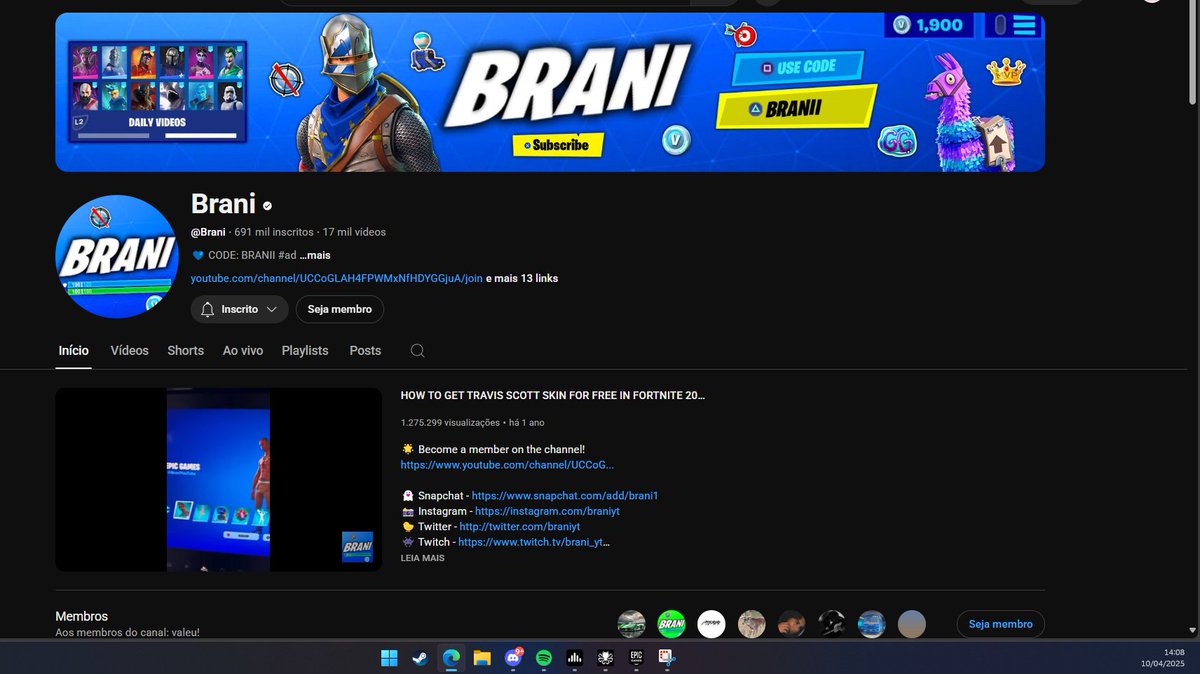Click the plain gray member avatar

point(912,624)
